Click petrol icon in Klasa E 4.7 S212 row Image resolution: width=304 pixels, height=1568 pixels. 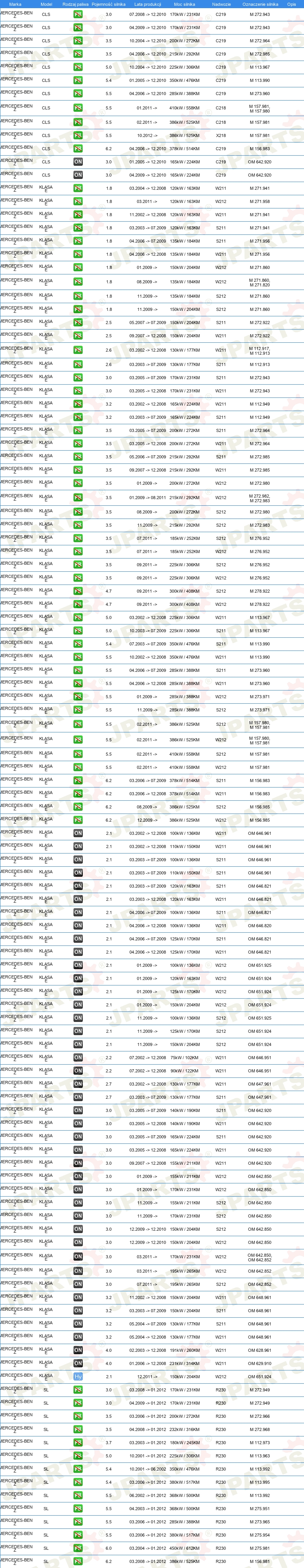78,591
